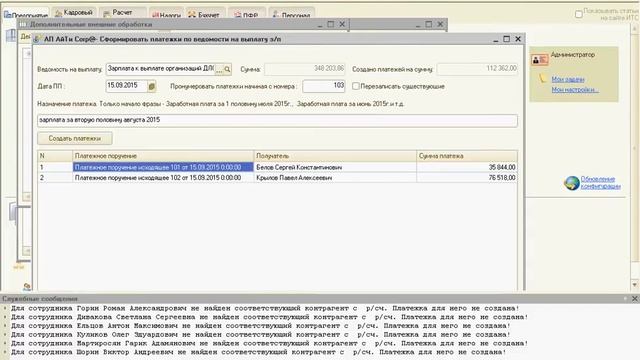
Task: Toggle Перезаписать существующие checkbox
Action: point(356,86)
